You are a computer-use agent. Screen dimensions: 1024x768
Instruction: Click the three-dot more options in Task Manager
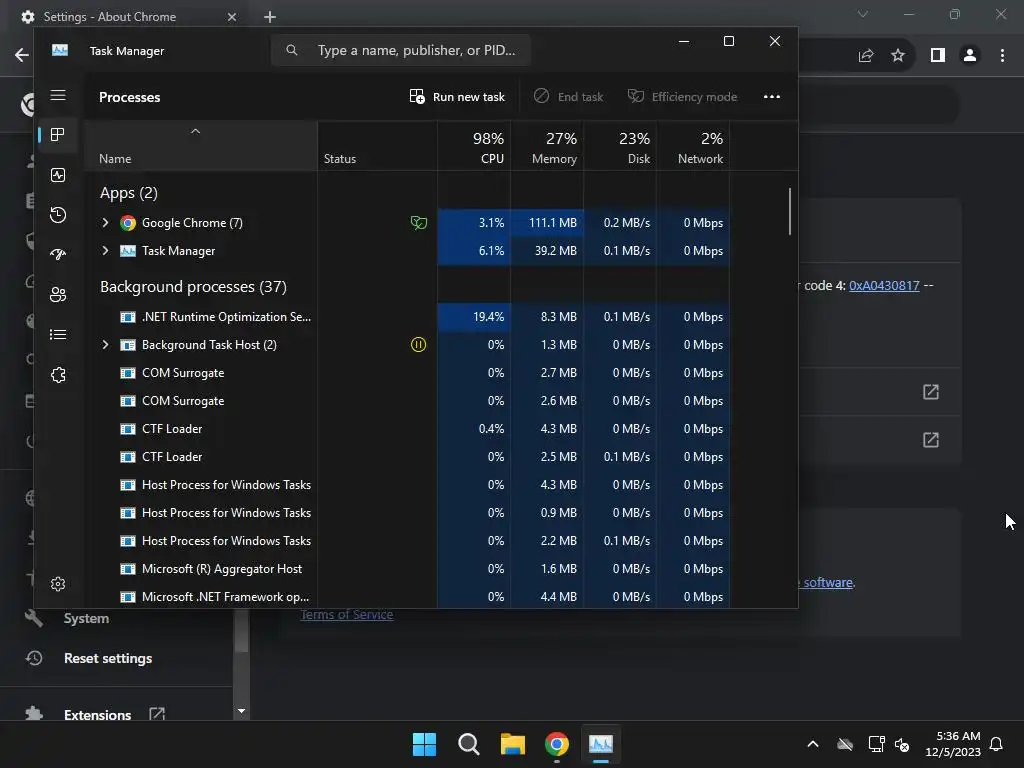(771, 97)
